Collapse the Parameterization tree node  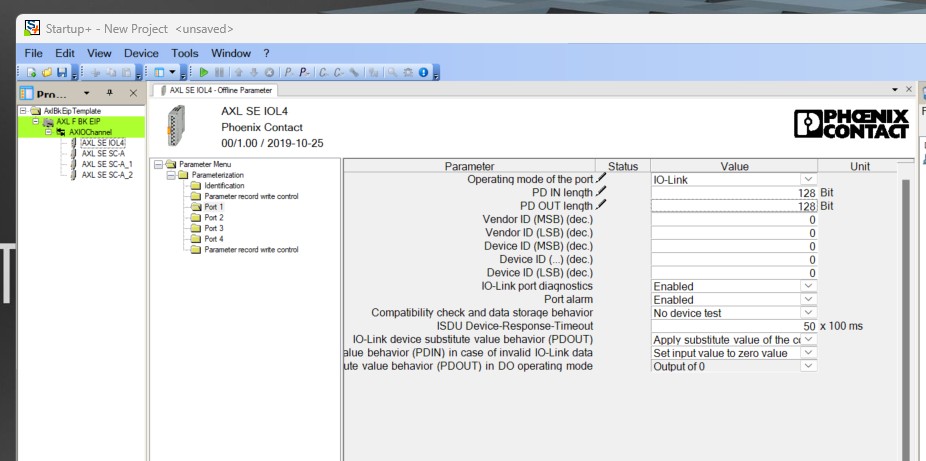click(171, 175)
